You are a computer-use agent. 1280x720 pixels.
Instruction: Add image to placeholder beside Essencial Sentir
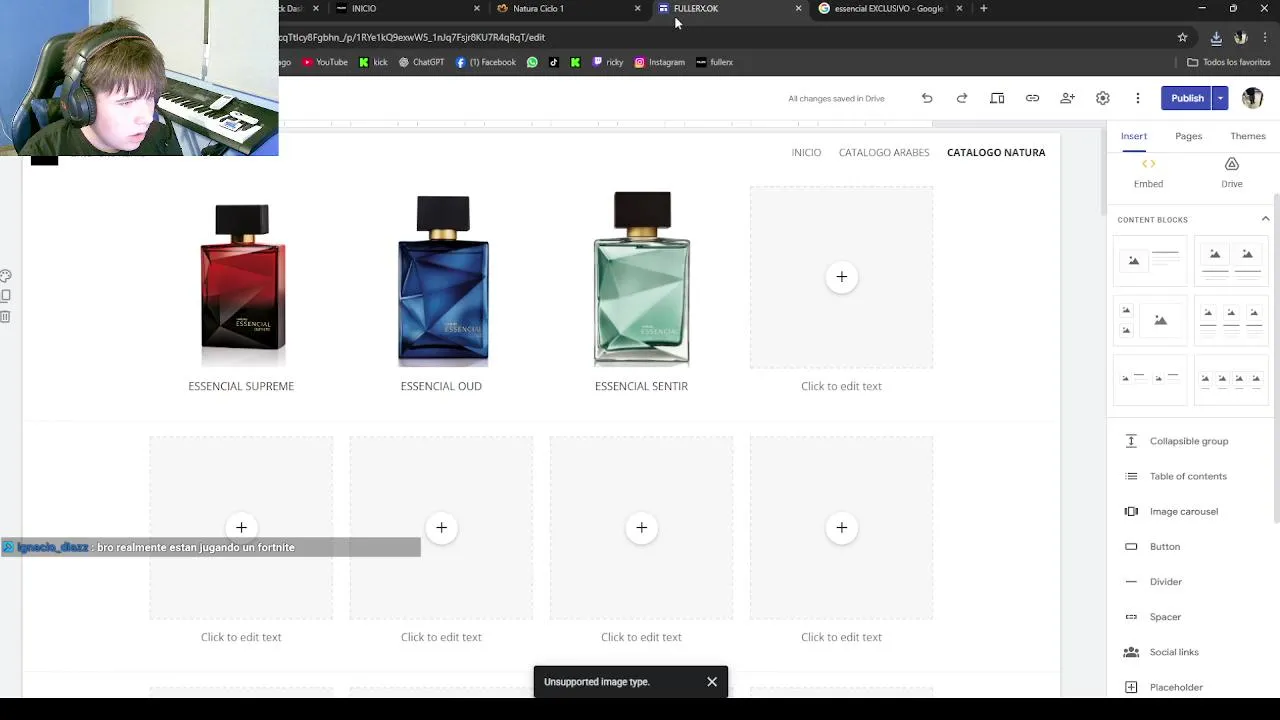click(841, 277)
